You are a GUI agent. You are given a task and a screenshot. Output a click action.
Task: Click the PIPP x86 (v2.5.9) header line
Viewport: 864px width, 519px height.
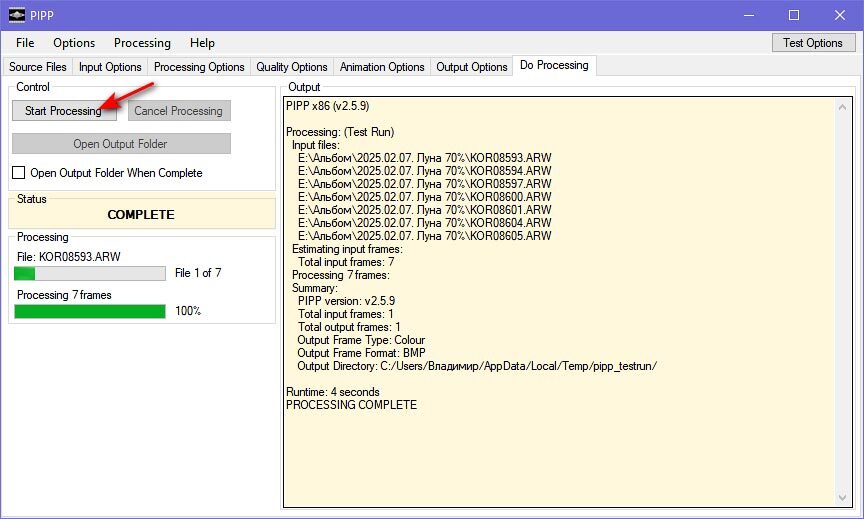327,106
